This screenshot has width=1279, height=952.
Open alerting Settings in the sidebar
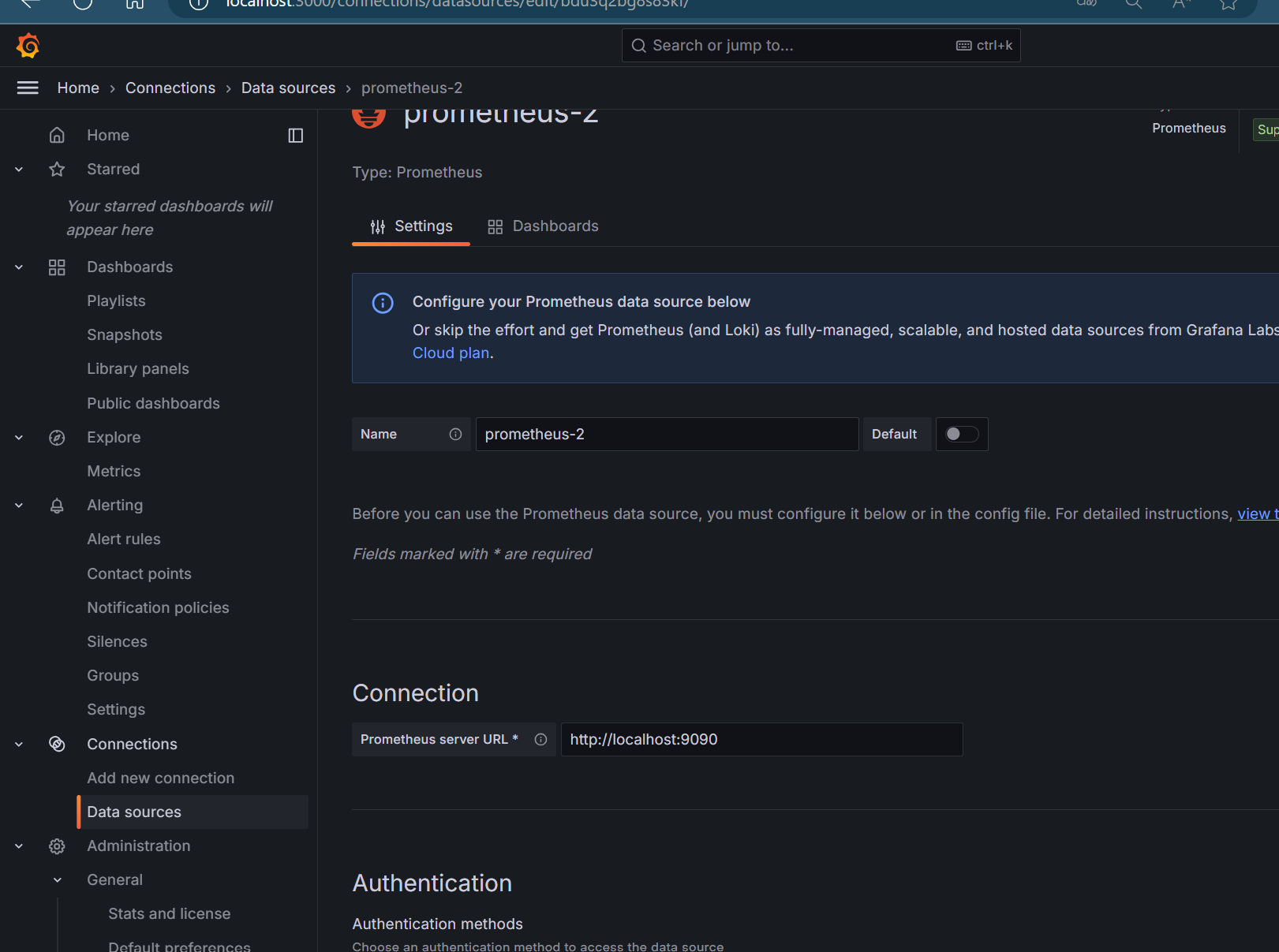116,709
